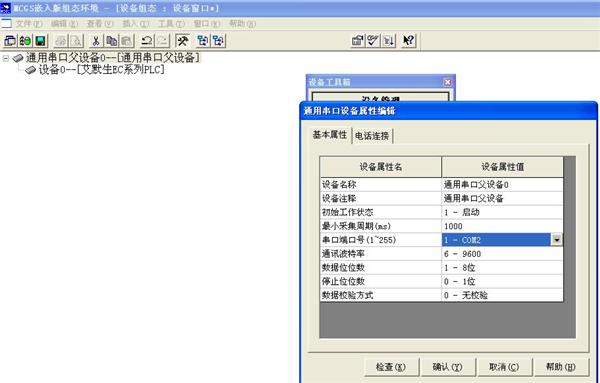Open the 文件 menu
The height and width of the screenshot is (383, 600).
(x=29, y=24)
